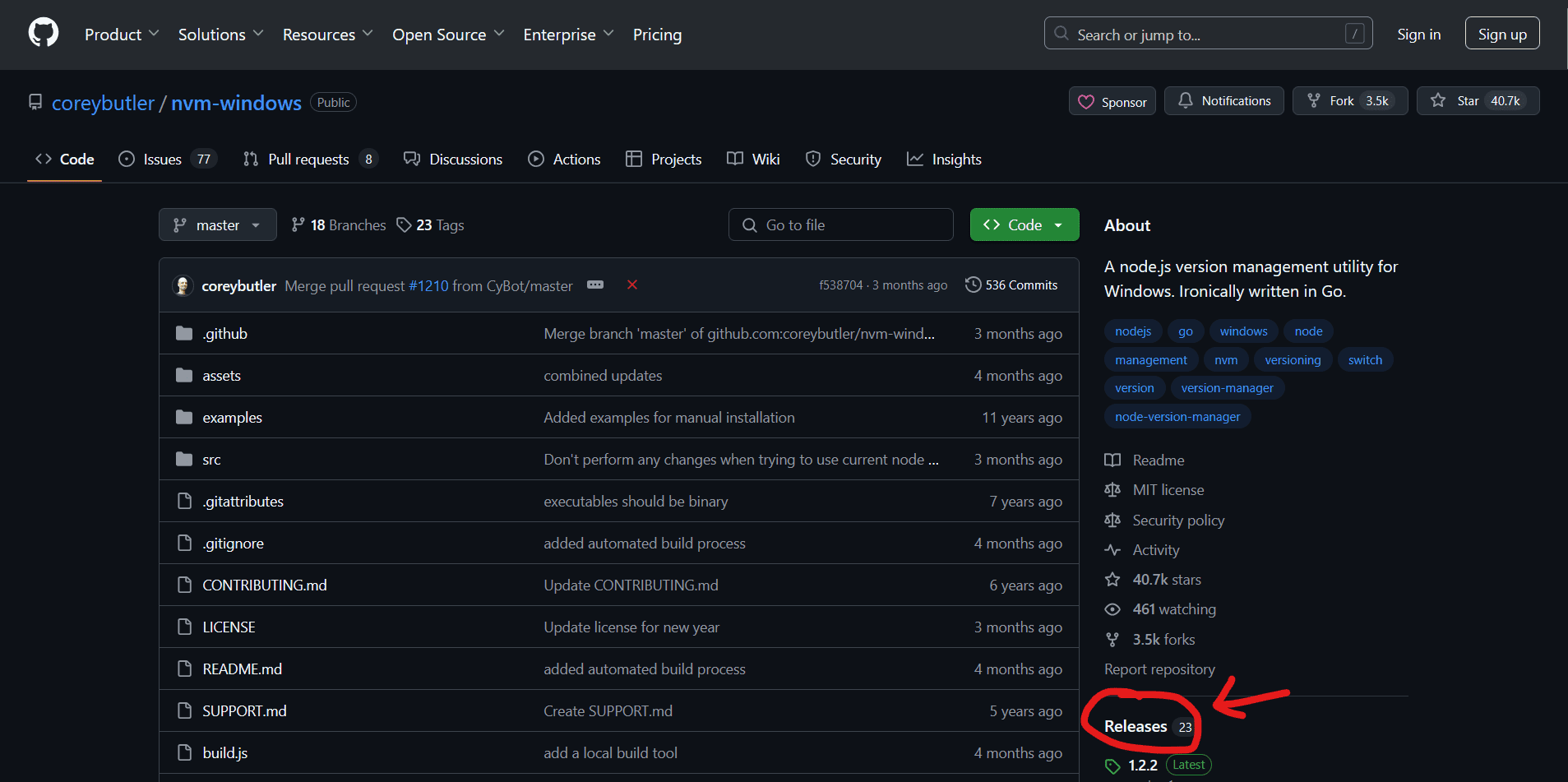Click the Sign up button
This screenshot has width=1568, height=782.
1501,34
